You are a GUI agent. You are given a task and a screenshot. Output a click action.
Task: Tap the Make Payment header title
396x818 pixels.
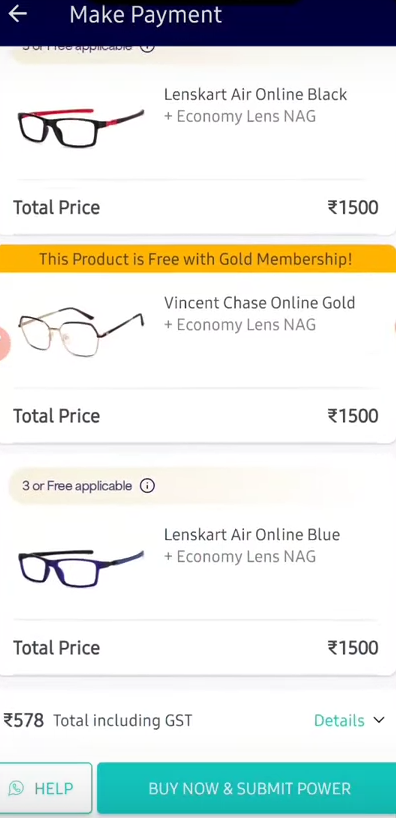[146, 15]
